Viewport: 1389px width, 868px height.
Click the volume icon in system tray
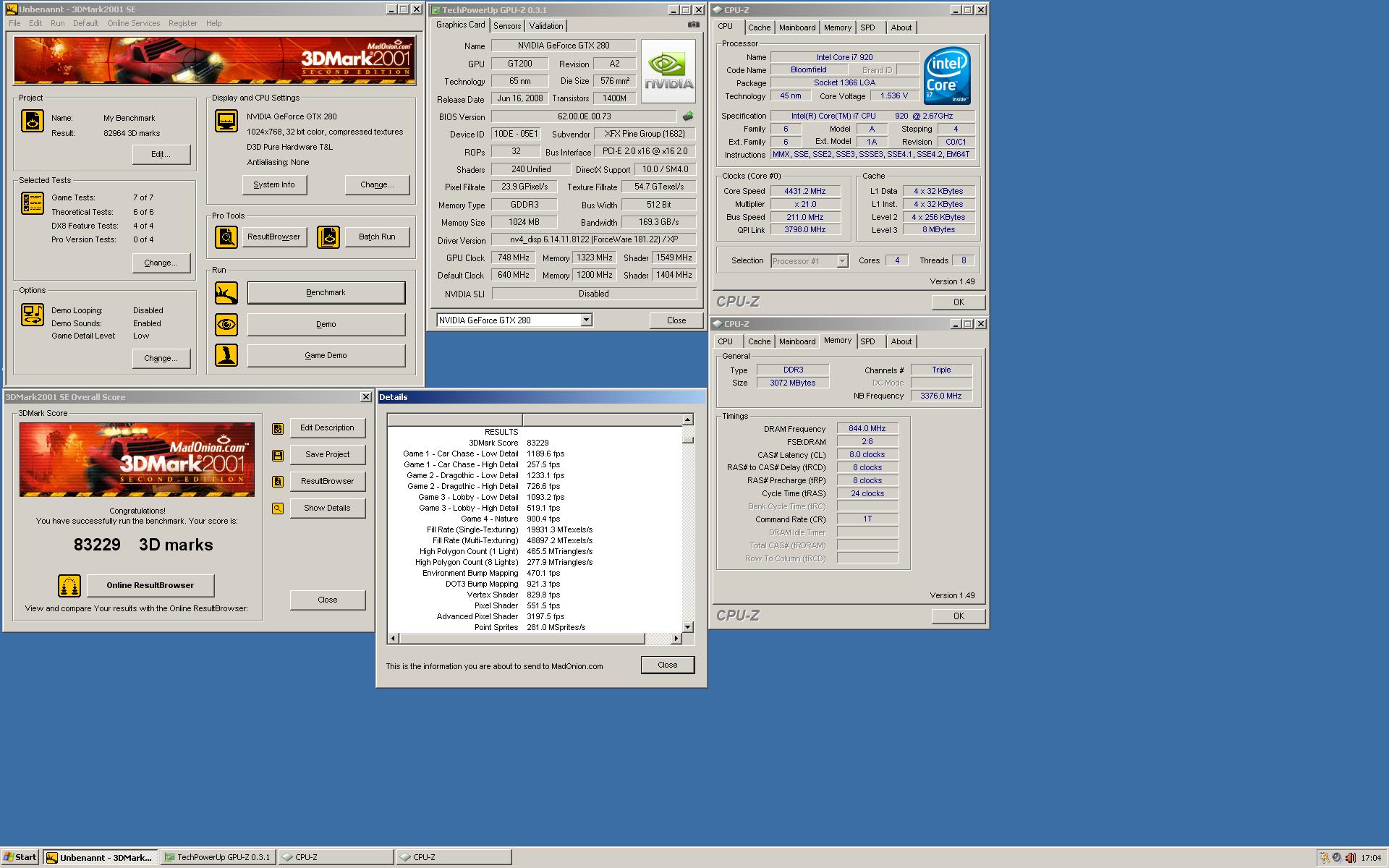tap(1350, 858)
